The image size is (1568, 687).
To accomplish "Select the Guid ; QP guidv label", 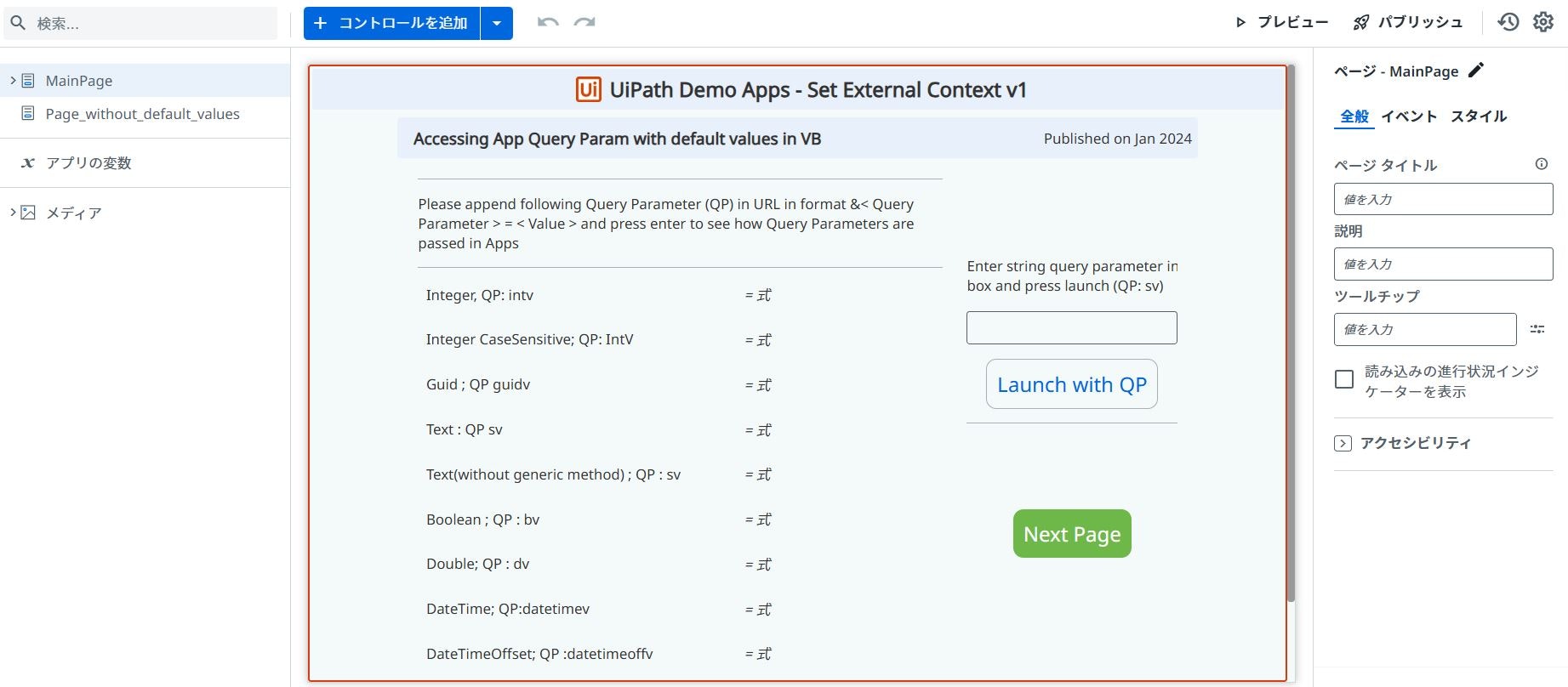I will [478, 384].
